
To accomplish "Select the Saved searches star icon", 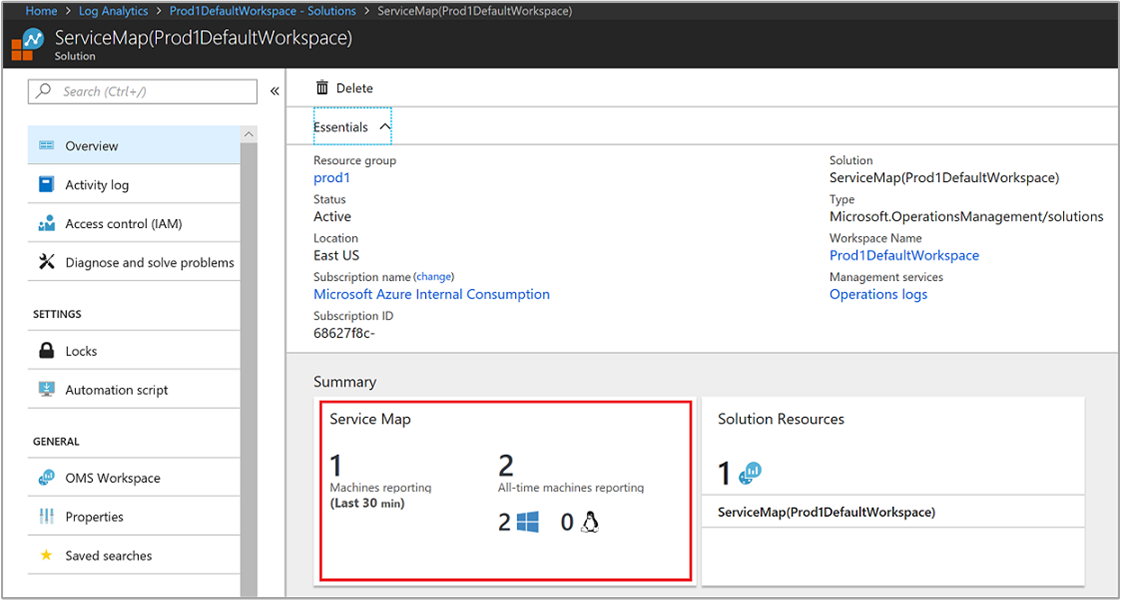I will [45, 555].
